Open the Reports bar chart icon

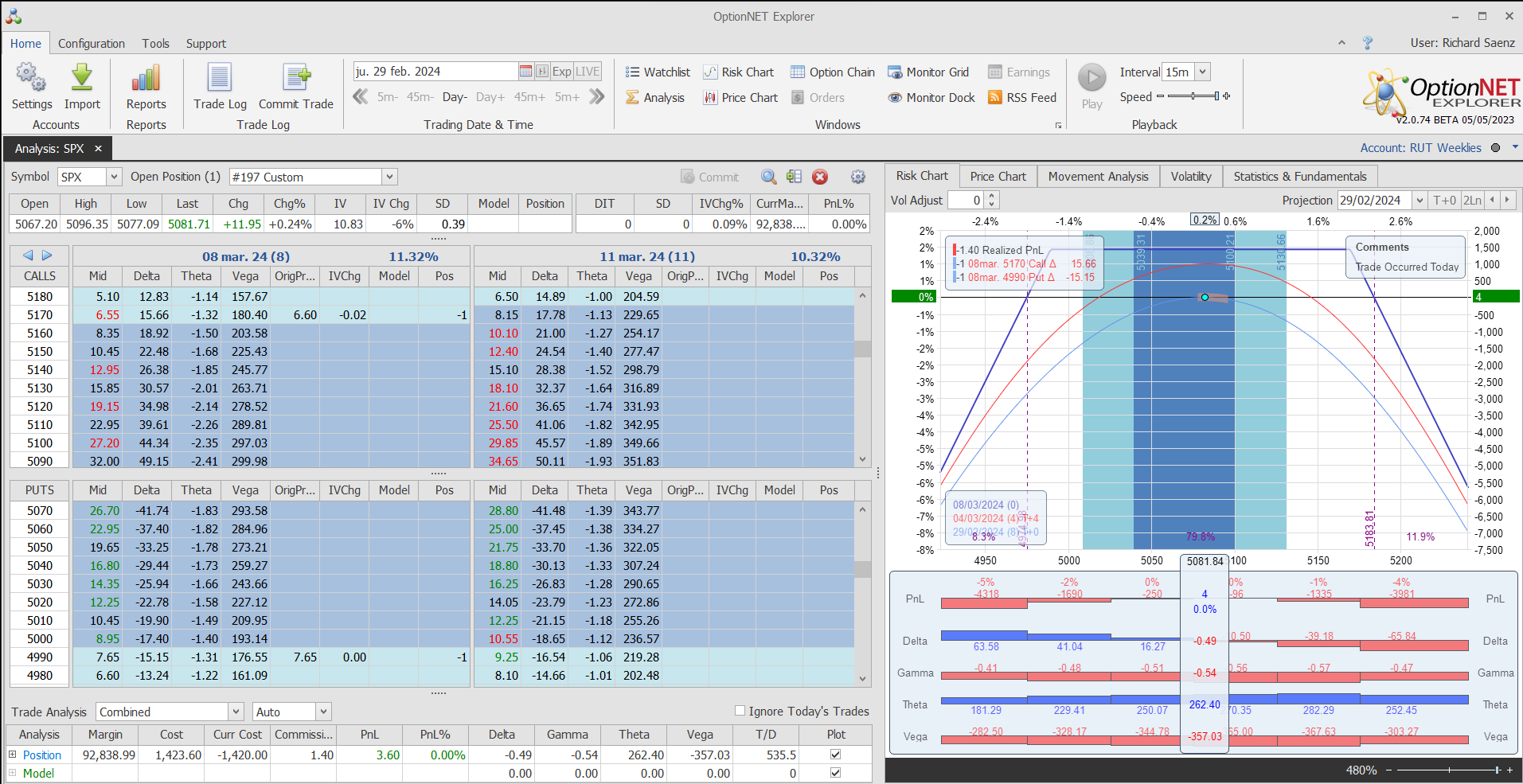146,79
